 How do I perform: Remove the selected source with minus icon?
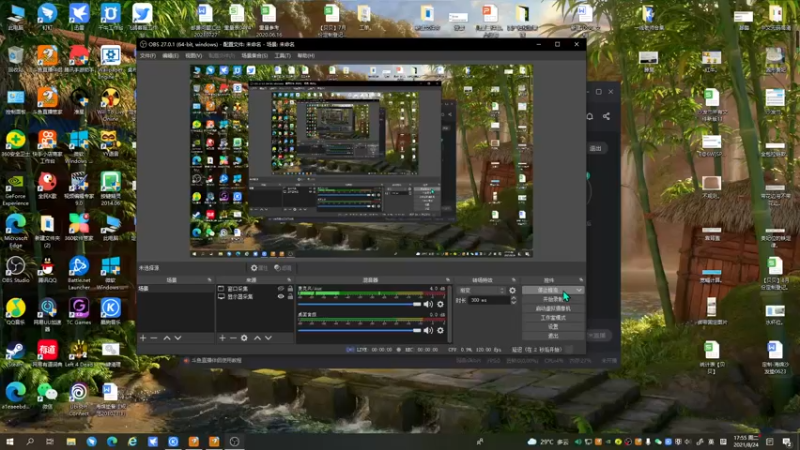point(233,338)
